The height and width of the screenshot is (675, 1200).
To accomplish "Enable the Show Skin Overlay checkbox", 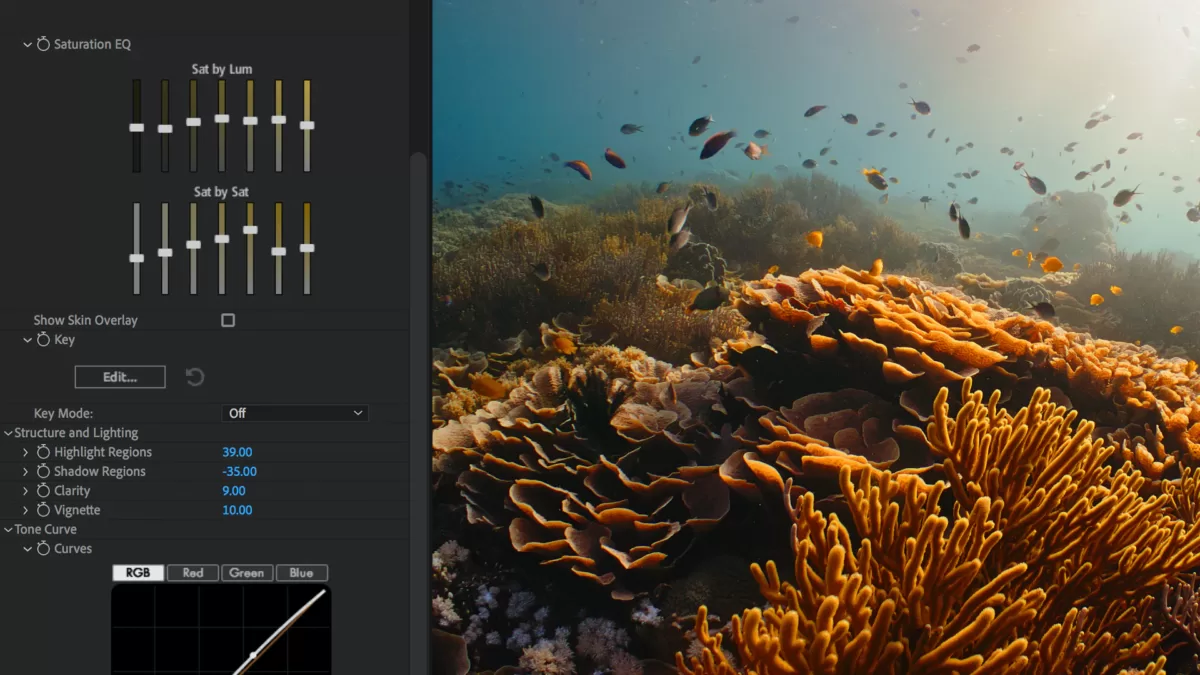I will click(x=228, y=320).
